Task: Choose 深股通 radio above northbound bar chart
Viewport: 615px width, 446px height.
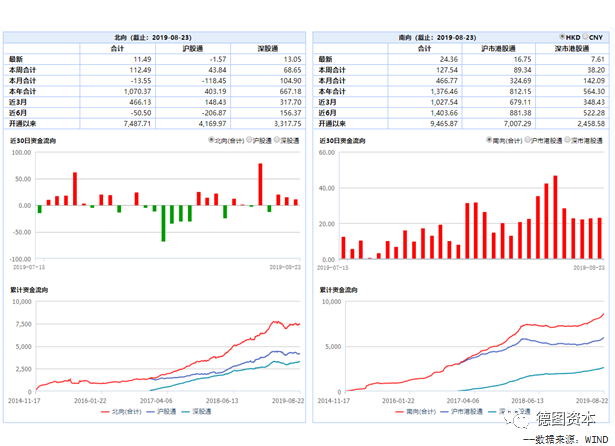Action: [x=275, y=141]
